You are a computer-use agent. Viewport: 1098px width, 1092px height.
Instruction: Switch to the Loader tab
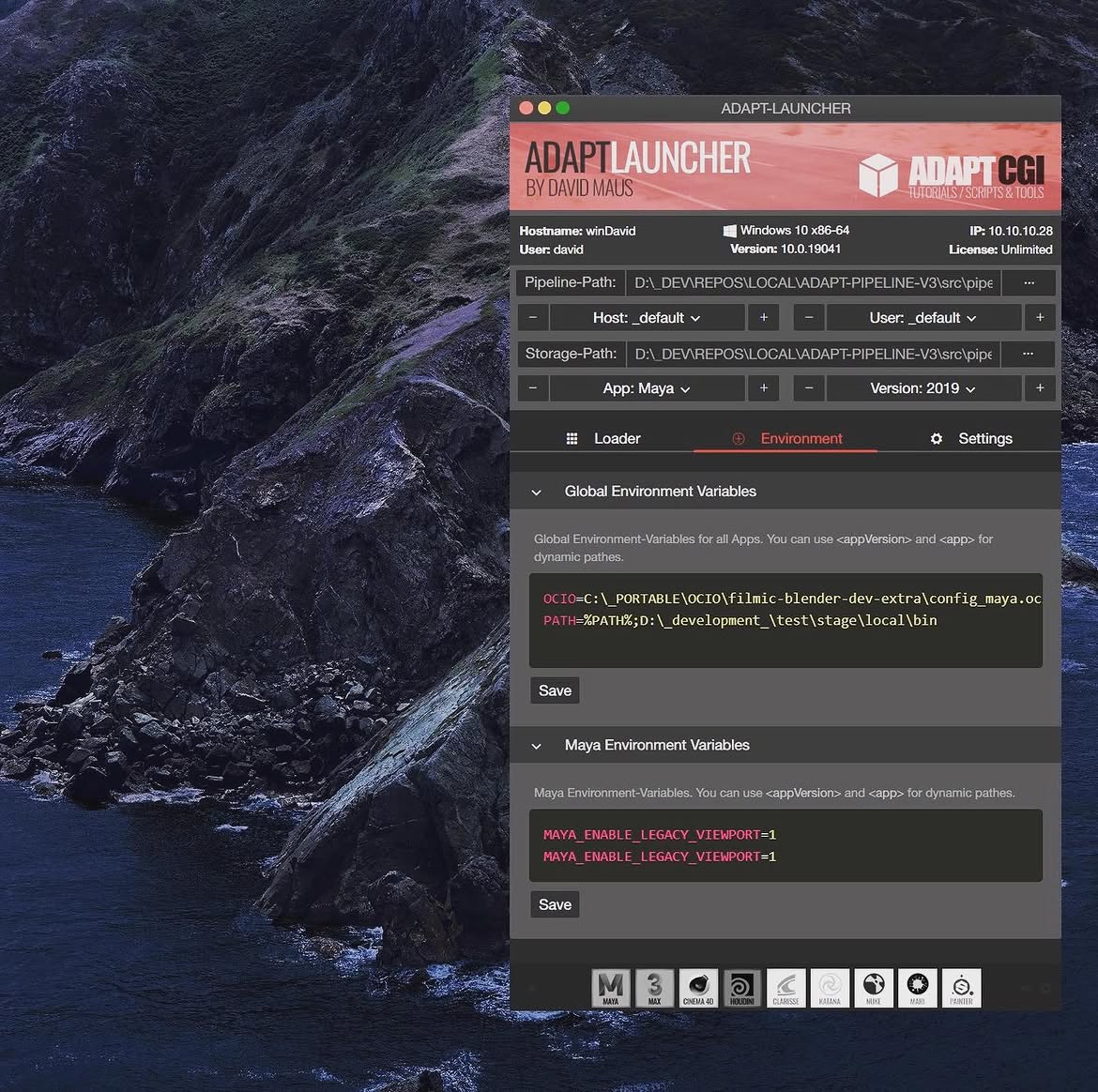(x=602, y=438)
